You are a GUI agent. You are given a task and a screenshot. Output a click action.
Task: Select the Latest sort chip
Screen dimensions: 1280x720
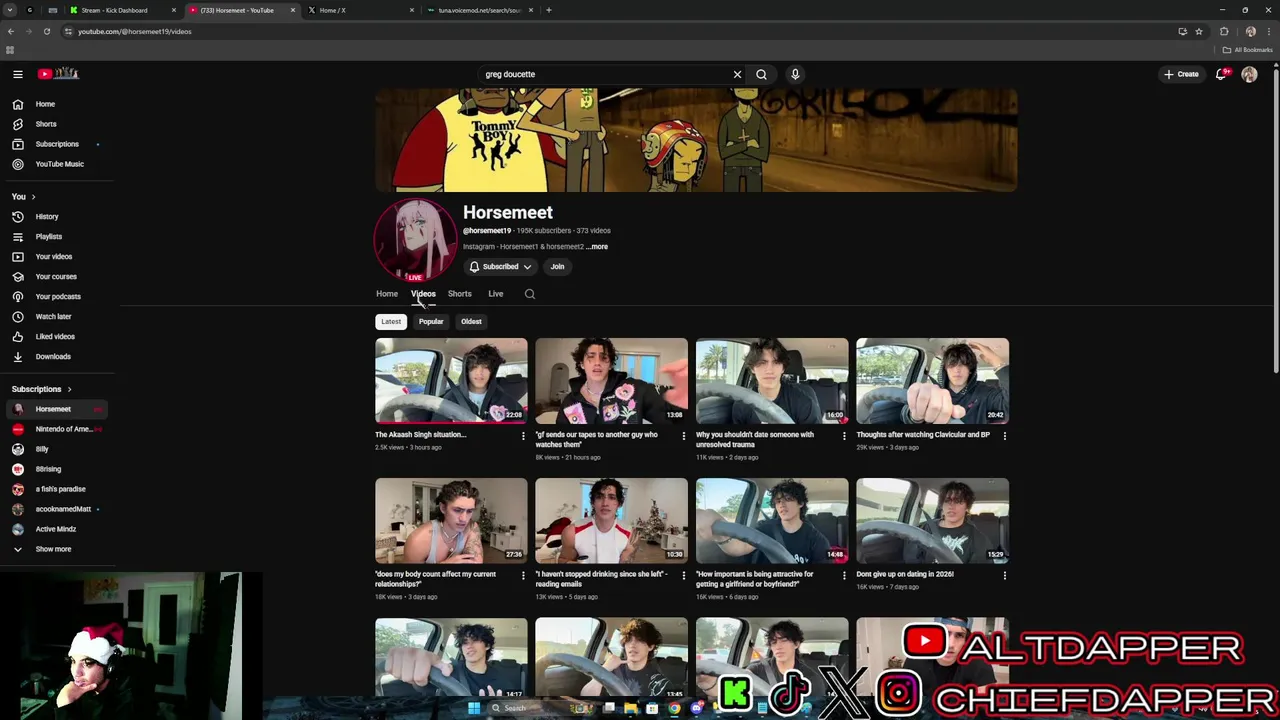pos(391,322)
